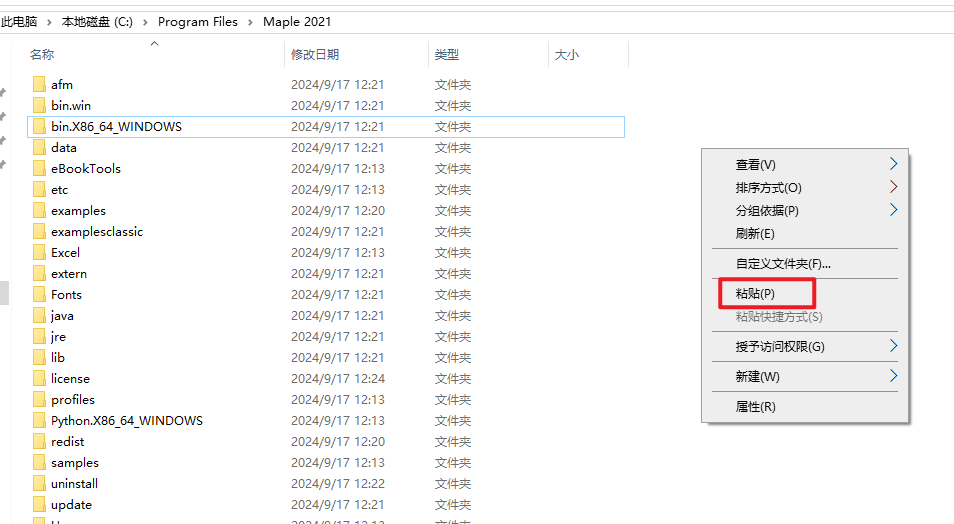Image resolution: width=954 pixels, height=524 pixels.
Task: Choose 排序方式(O) in the context menu
Action: [x=805, y=187]
